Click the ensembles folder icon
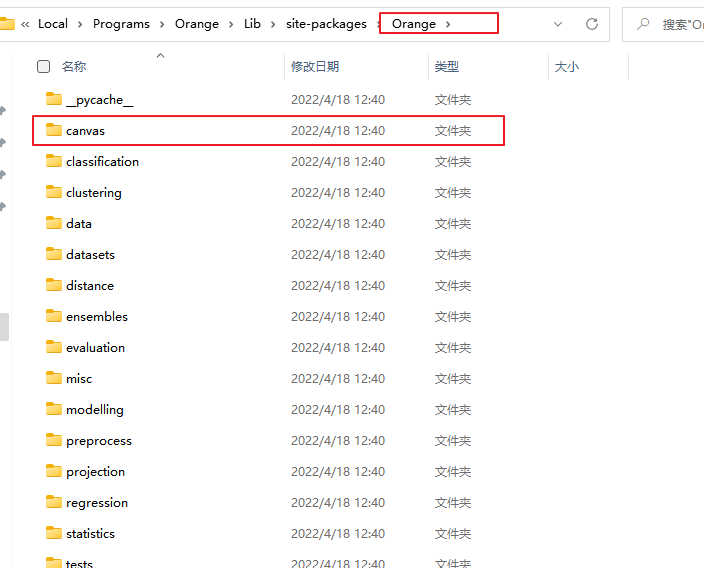704x580 pixels. (53, 316)
